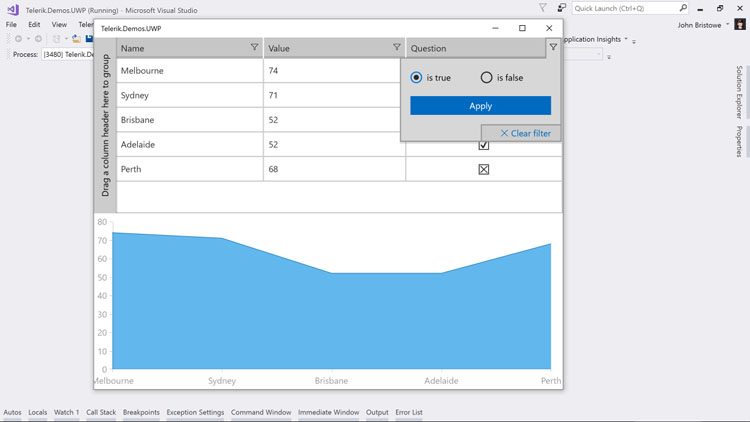Switch to the Locals tab

[x=38, y=412]
